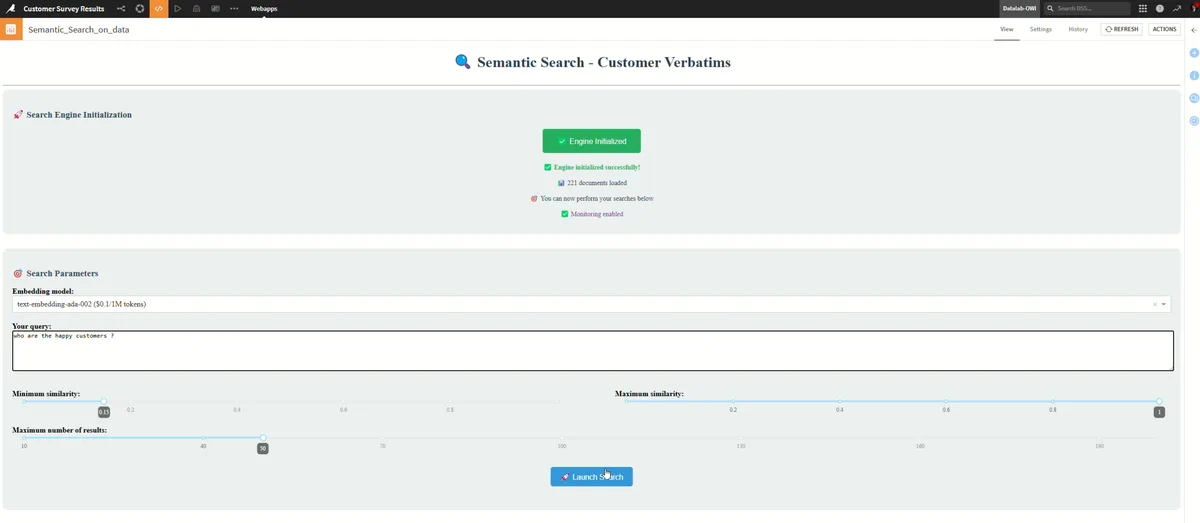Switch to the View tab
This screenshot has width=1200, height=523.
(1006, 29)
